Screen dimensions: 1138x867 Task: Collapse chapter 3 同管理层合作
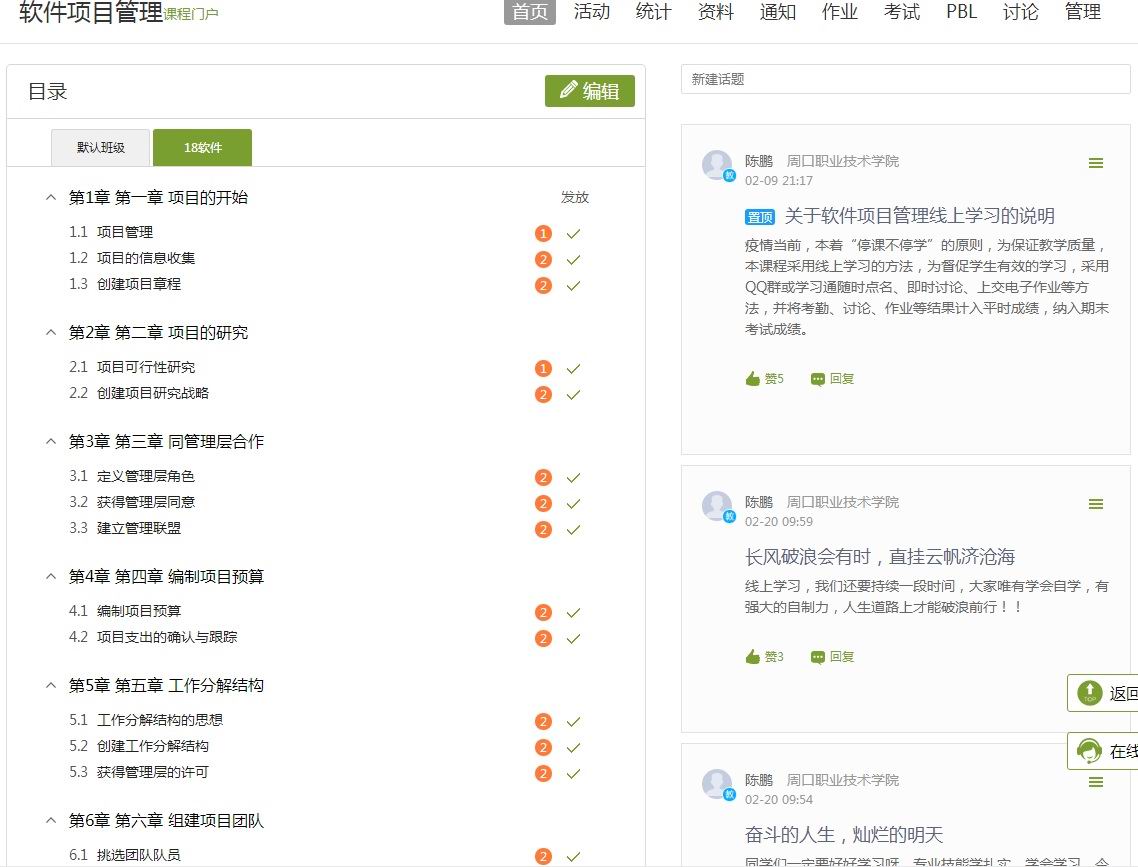click(51, 442)
